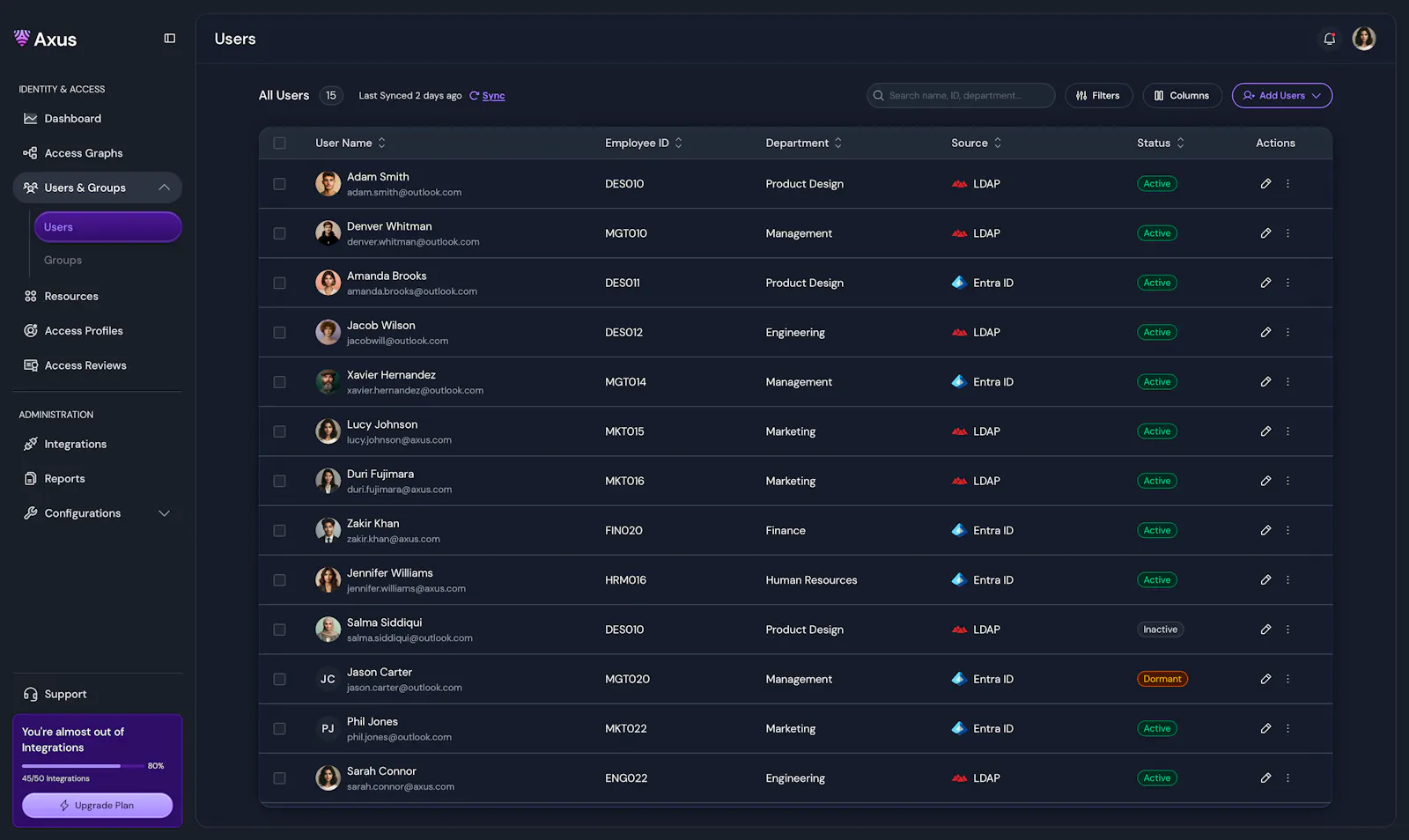Image resolution: width=1409 pixels, height=840 pixels.
Task: Open Support in the sidebar
Action: coord(66,694)
